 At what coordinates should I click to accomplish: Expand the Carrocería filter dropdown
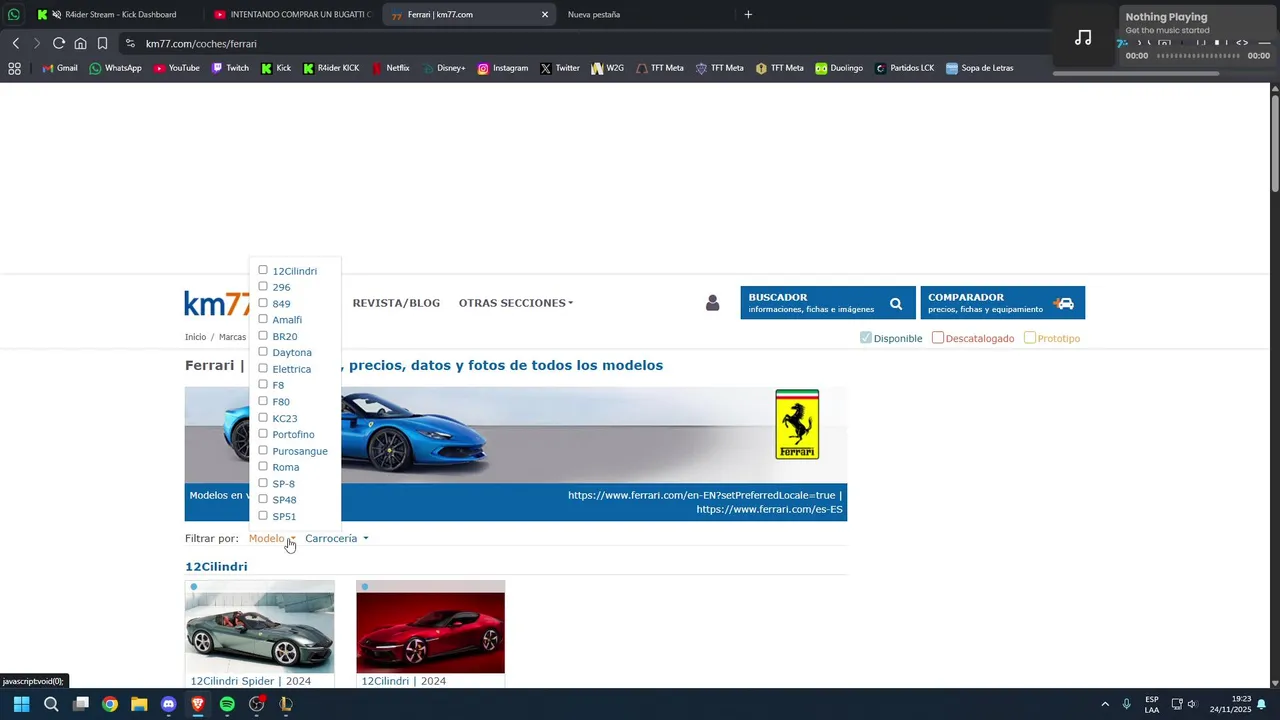[x=337, y=538]
